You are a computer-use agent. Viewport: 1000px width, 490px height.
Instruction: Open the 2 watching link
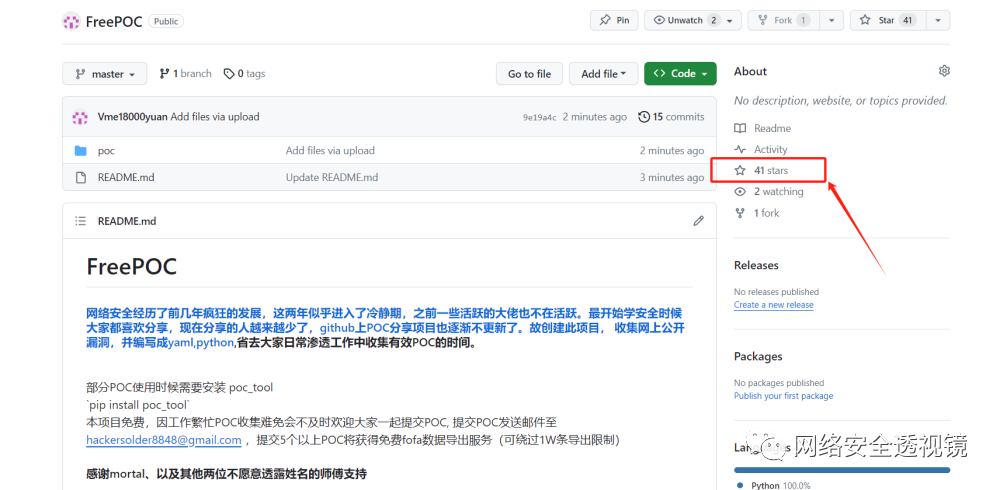(x=769, y=191)
